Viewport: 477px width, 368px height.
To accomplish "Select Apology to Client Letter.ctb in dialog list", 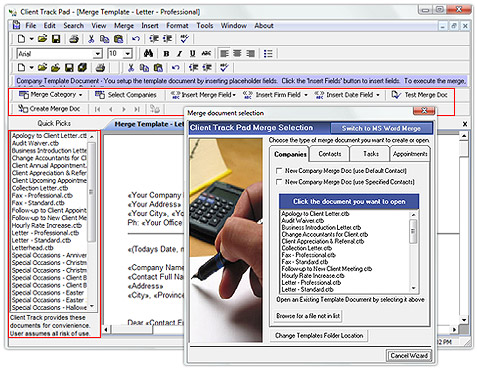I will [315, 213].
